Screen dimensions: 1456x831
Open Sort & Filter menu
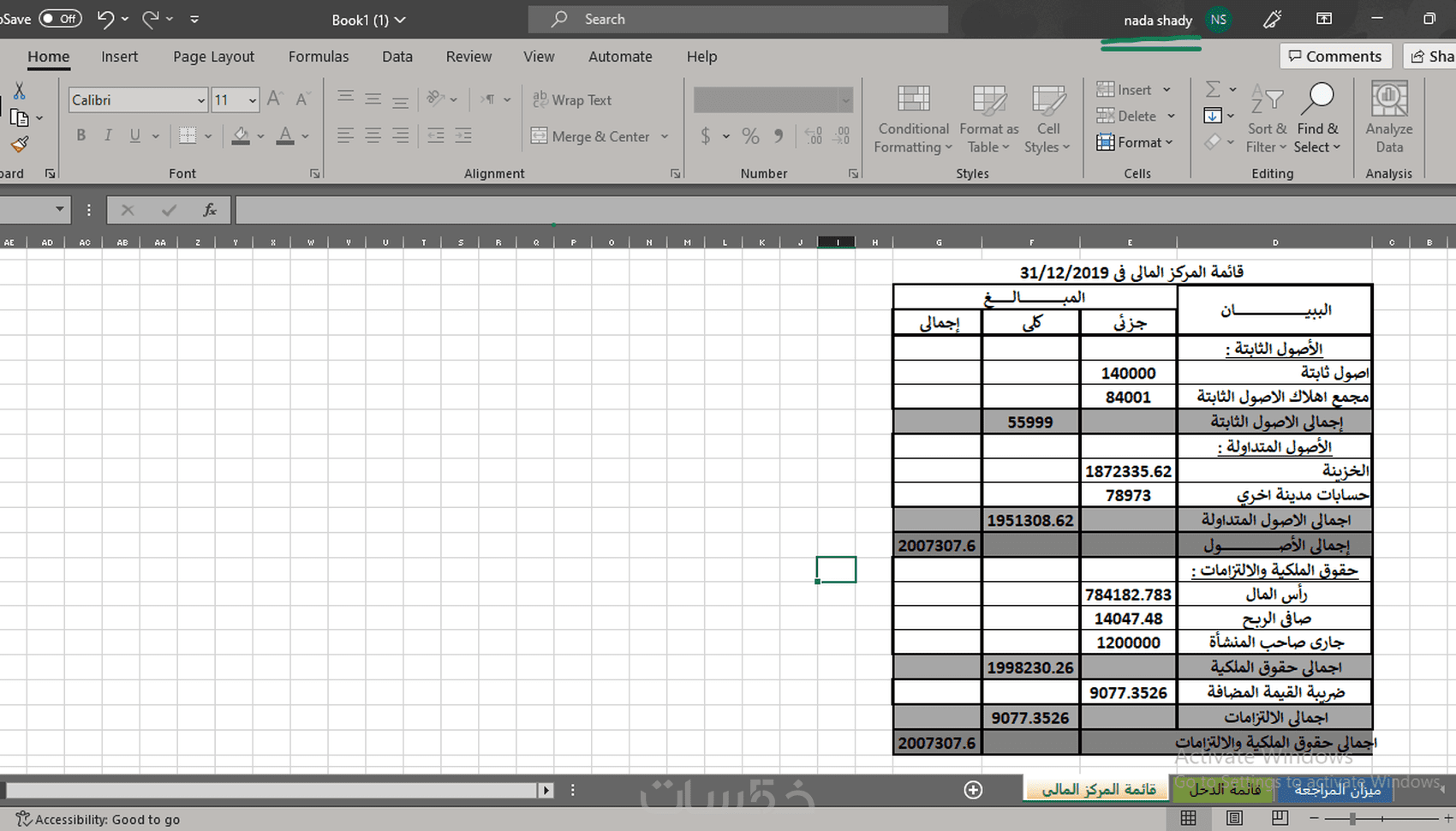(1267, 119)
